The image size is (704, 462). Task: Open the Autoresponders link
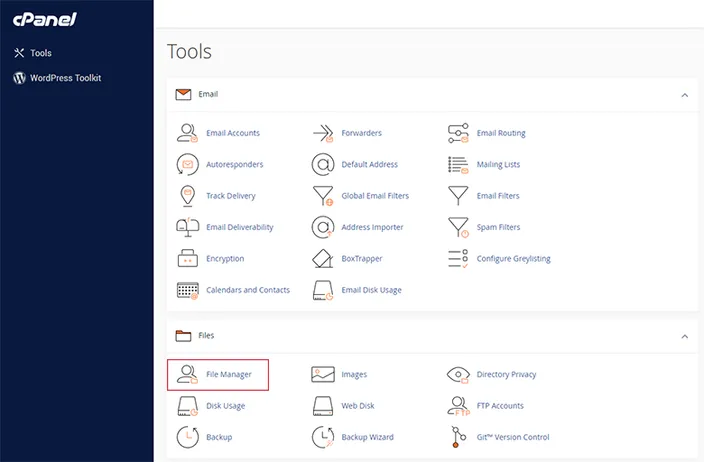point(235,164)
